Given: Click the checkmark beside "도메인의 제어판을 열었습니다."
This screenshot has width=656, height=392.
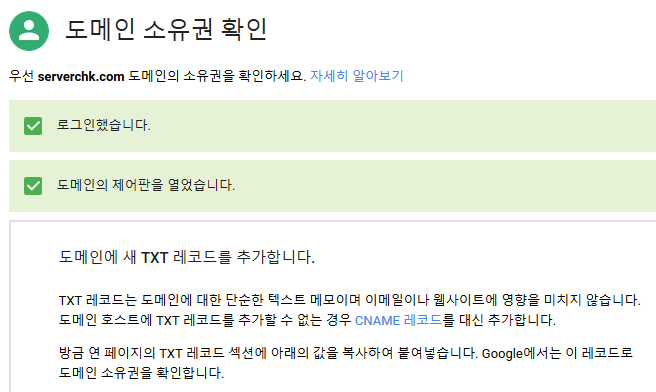Looking at the screenshot, I should 33,186.
